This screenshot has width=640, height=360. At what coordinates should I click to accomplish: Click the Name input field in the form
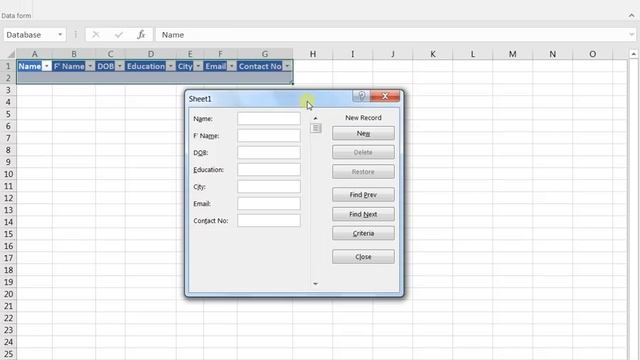point(269,119)
